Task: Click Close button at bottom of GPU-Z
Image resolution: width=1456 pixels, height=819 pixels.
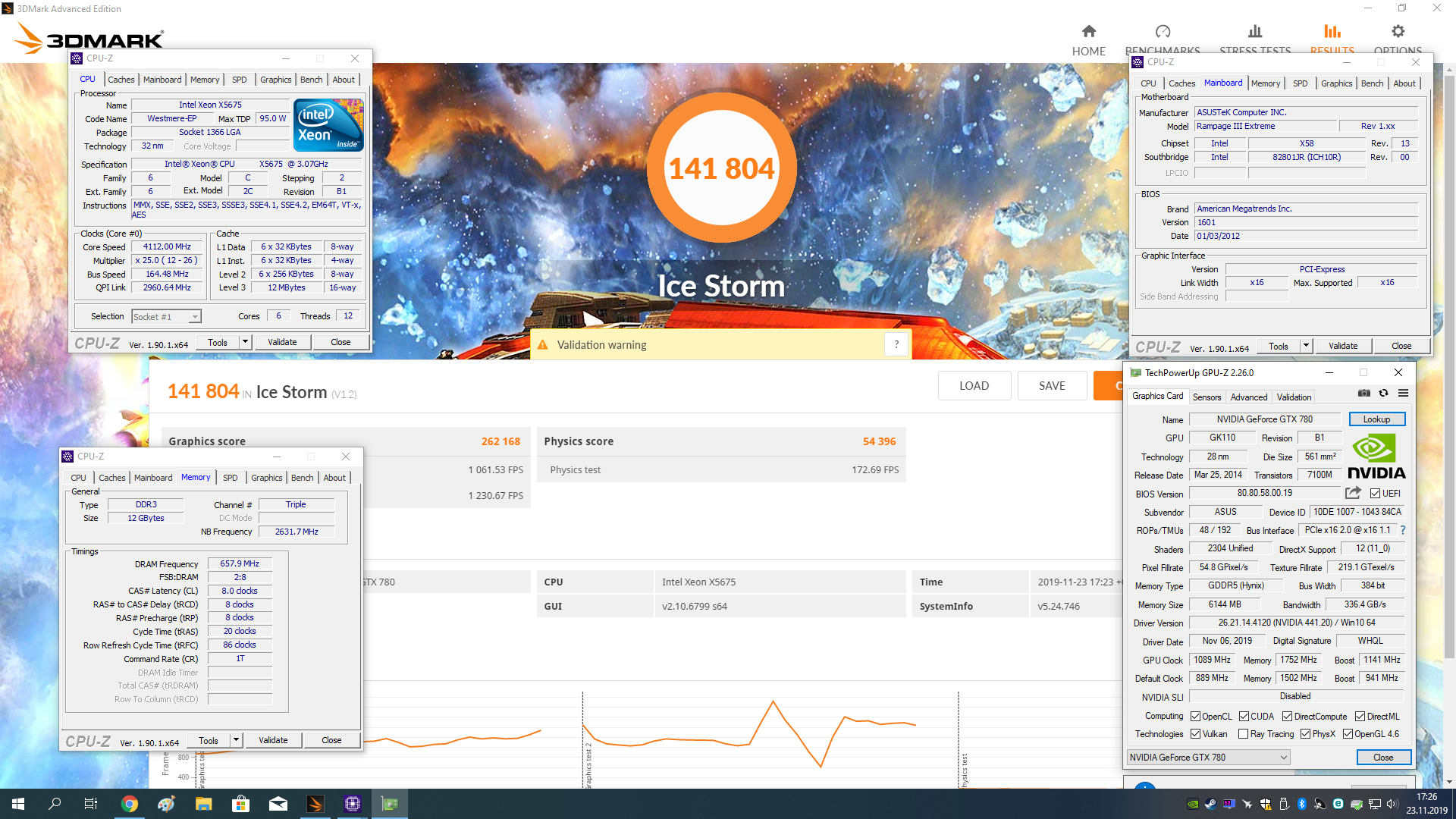Action: point(1383,758)
